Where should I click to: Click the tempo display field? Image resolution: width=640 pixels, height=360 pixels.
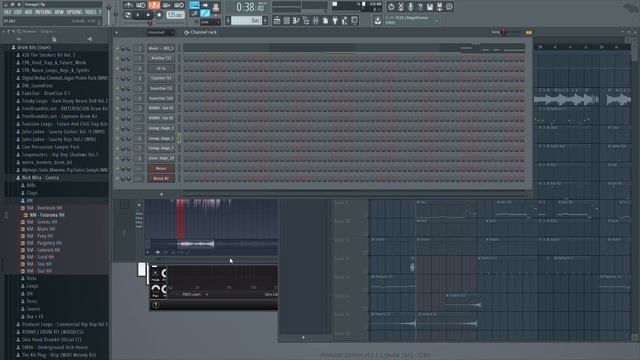pyautogui.click(x=175, y=15)
